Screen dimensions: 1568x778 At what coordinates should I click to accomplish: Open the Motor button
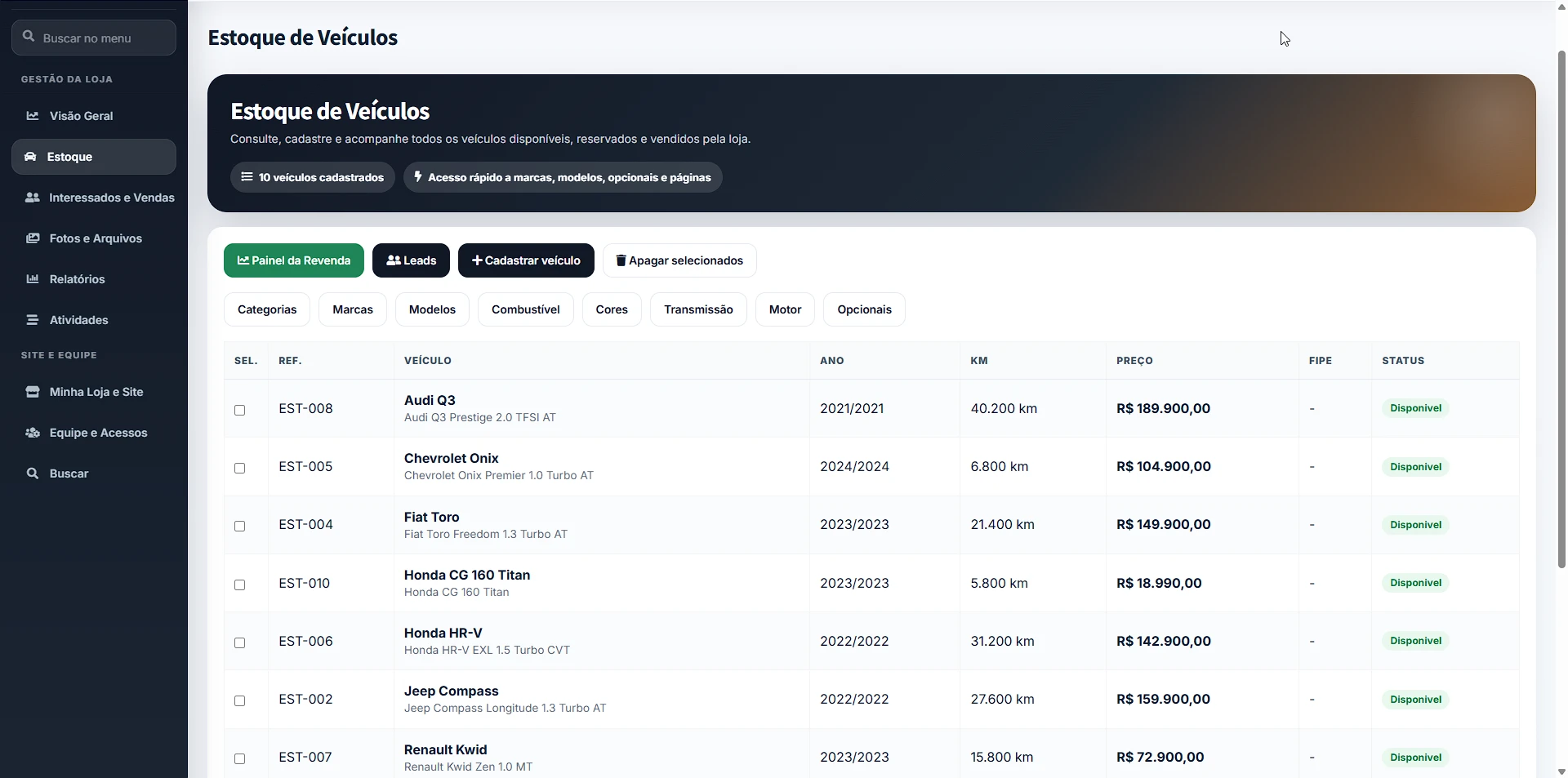(x=785, y=309)
